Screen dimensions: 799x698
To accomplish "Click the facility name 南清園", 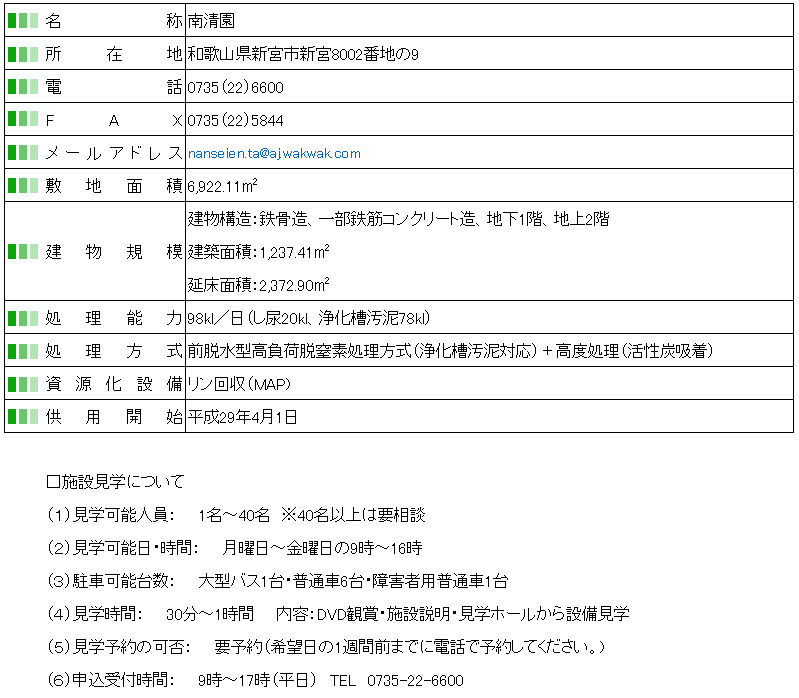I will pyautogui.click(x=210, y=21).
